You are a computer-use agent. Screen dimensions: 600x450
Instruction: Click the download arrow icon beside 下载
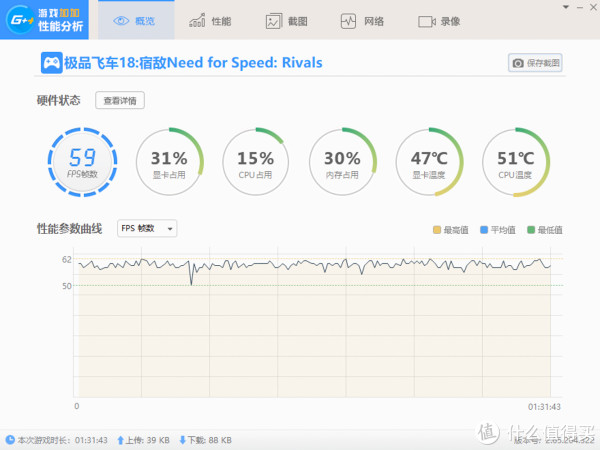[183, 440]
